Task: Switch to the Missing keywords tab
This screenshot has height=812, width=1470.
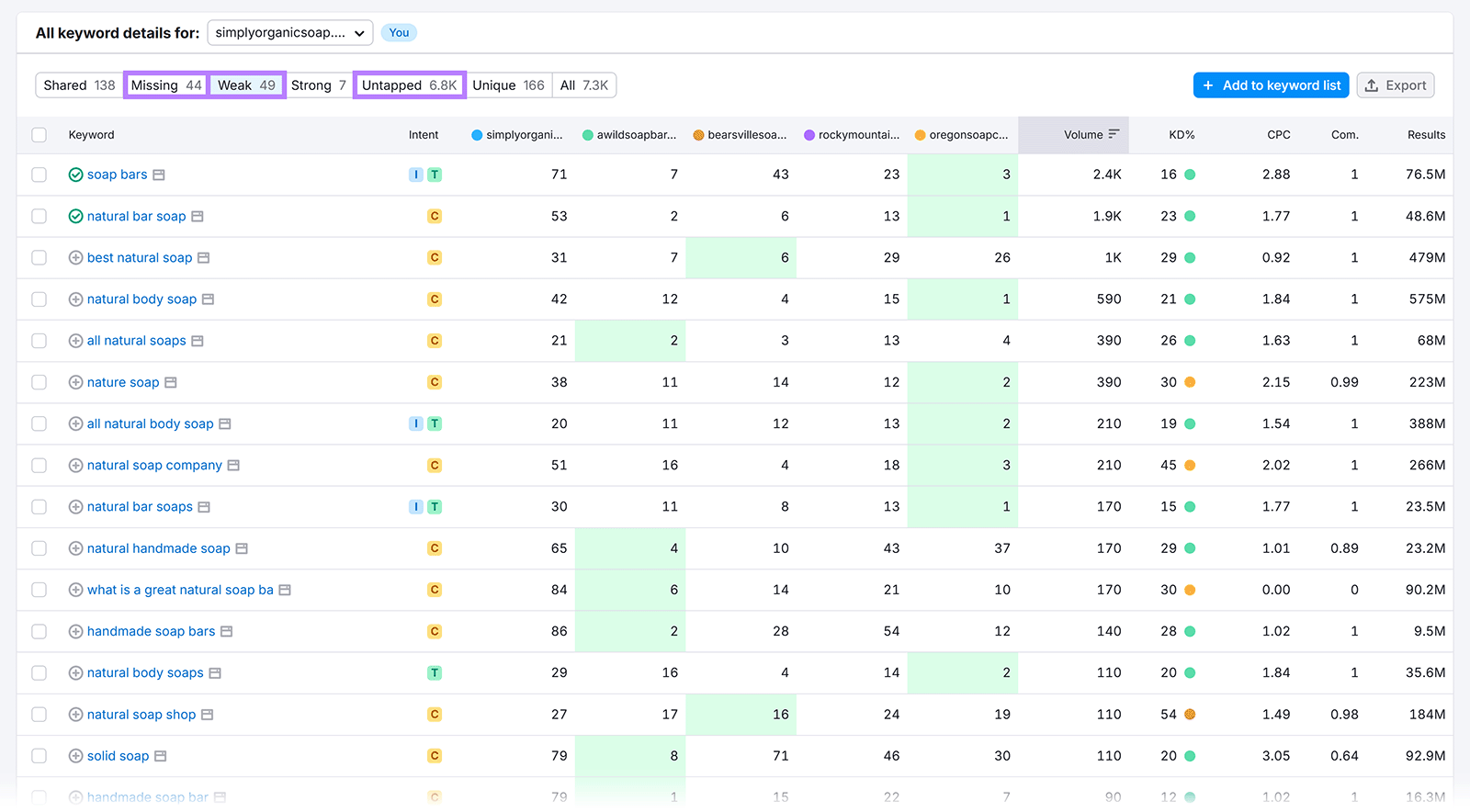Action: point(166,85)
